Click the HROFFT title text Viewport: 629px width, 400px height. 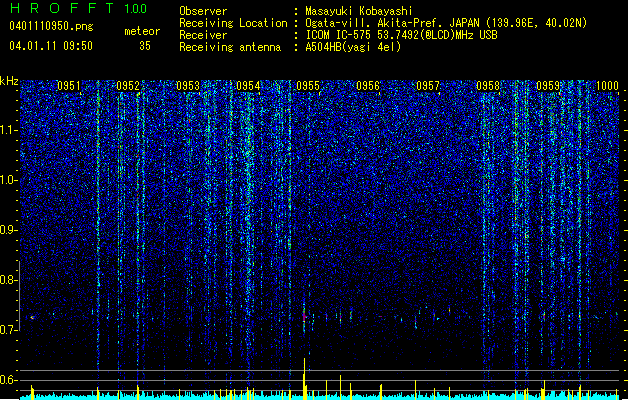click(63, 8)
